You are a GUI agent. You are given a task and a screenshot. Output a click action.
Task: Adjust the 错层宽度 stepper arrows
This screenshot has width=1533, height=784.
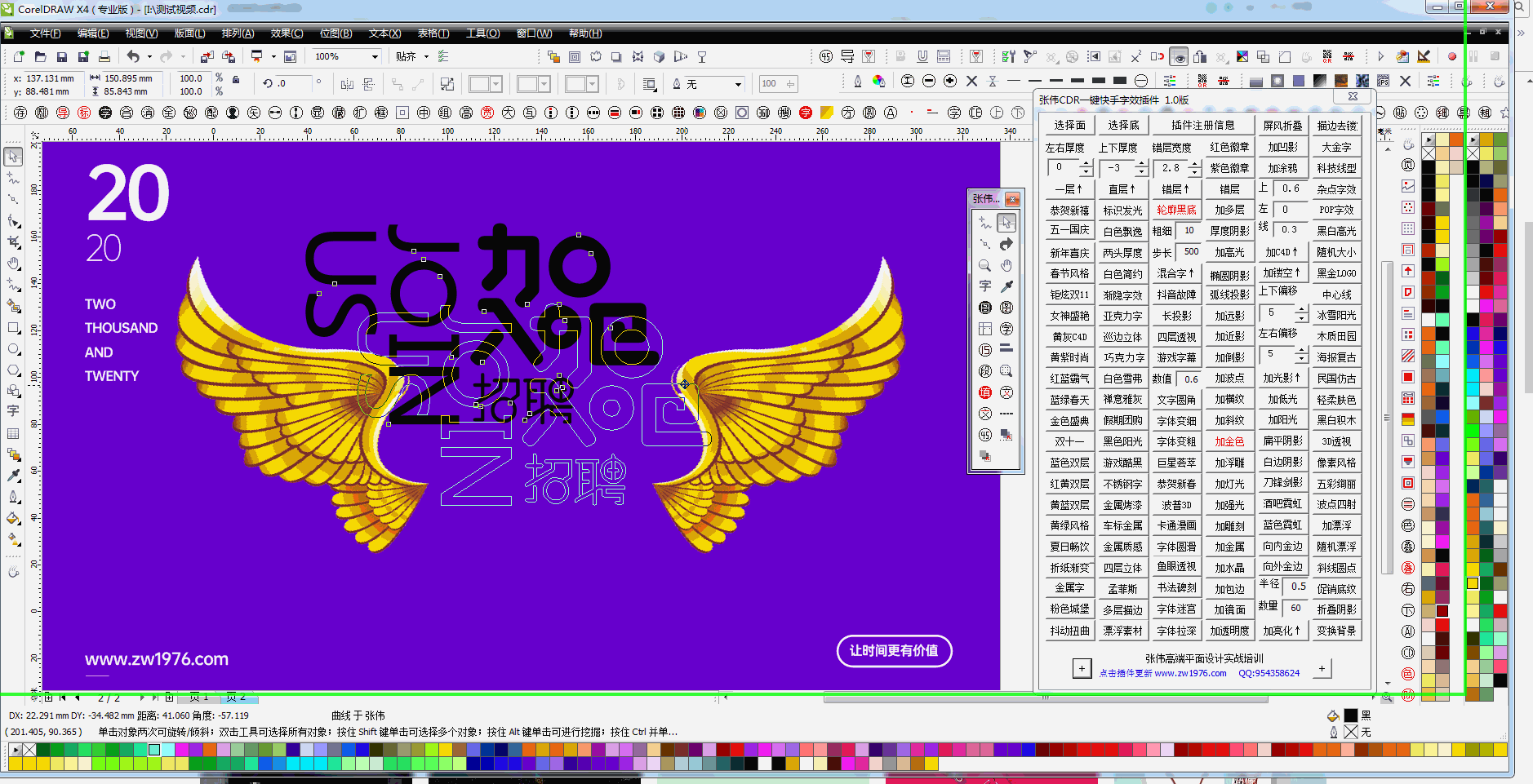coord(1194,167)
